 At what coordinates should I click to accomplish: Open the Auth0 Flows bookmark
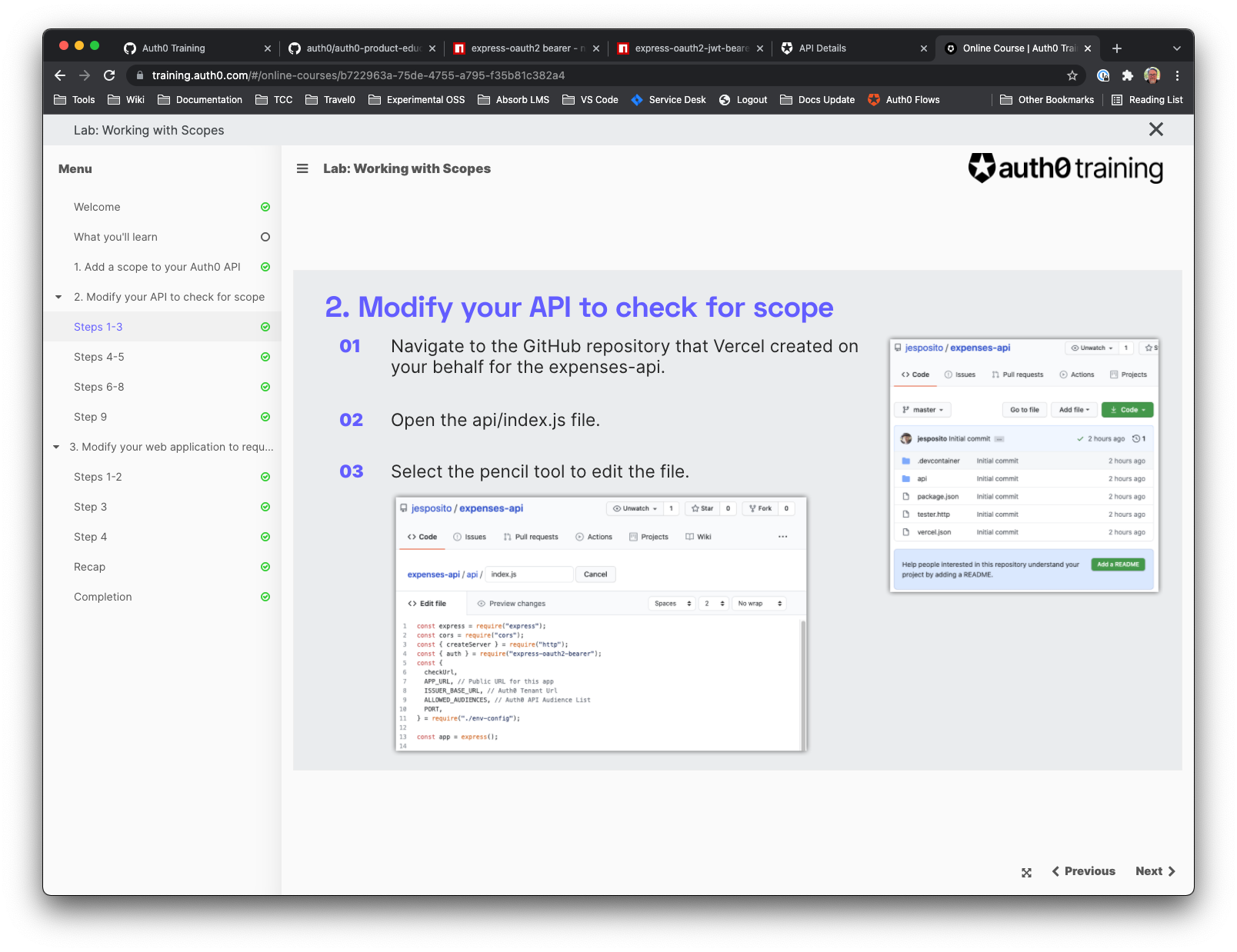pyautogui.click(x=904, y=100)
